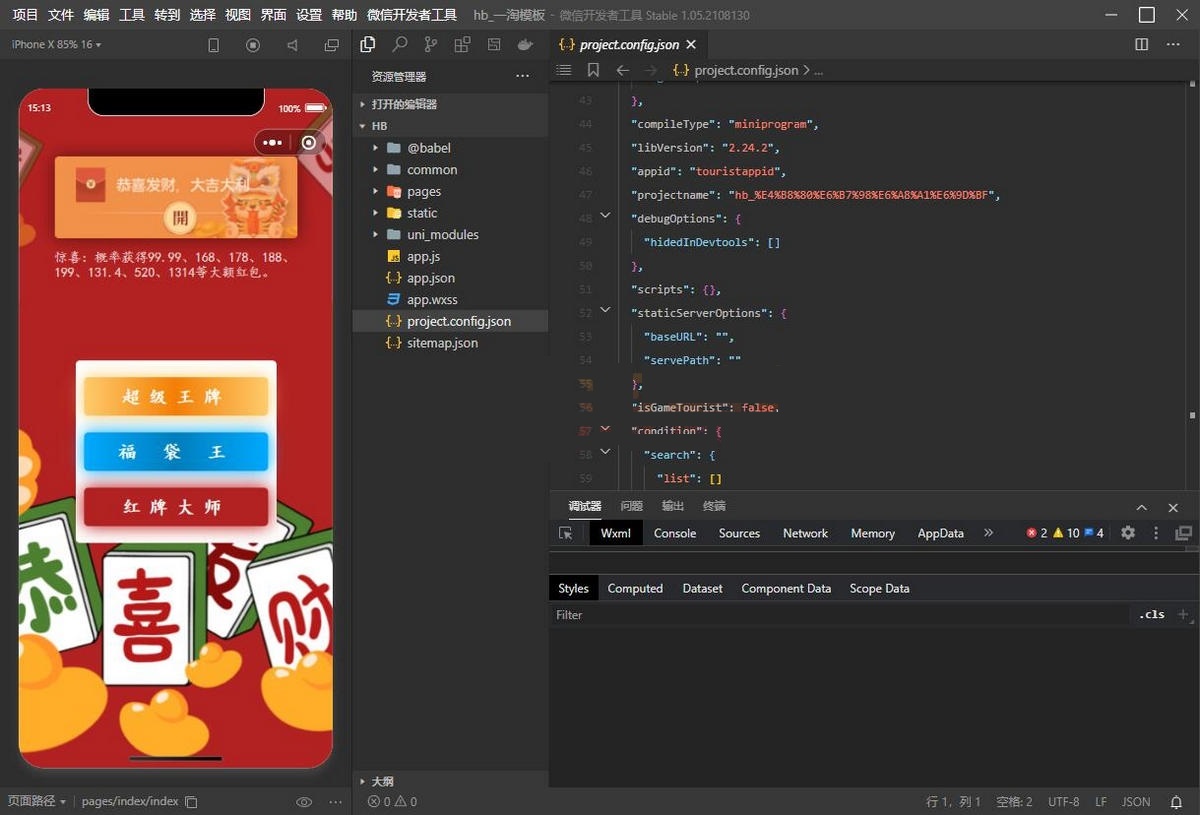Image resolution: width=1200 pixels, height=815 pixels.
Task: Click the JSON language mode in status bar
Action: coord(1136,802)
